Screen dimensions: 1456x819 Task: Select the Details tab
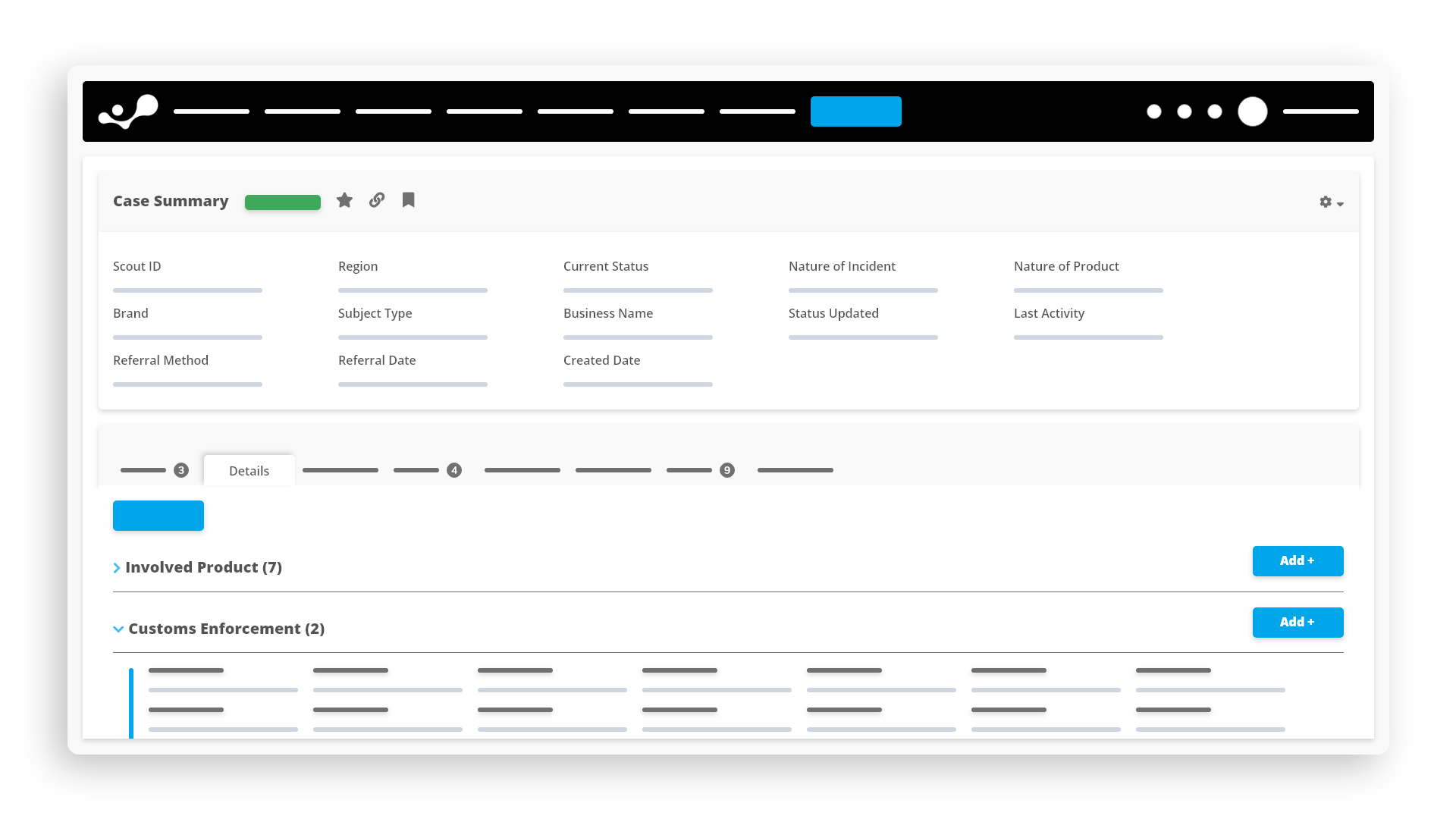[249, 471]
